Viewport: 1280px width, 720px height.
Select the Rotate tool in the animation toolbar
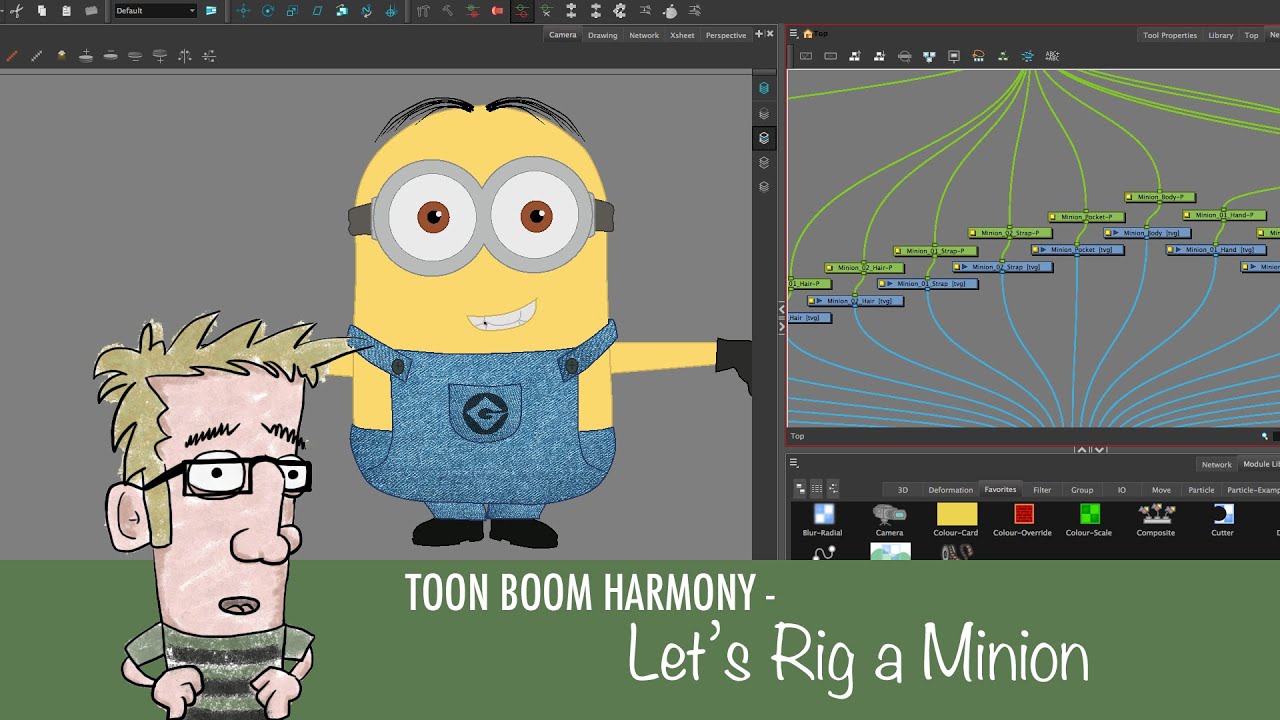pos(268,11)
